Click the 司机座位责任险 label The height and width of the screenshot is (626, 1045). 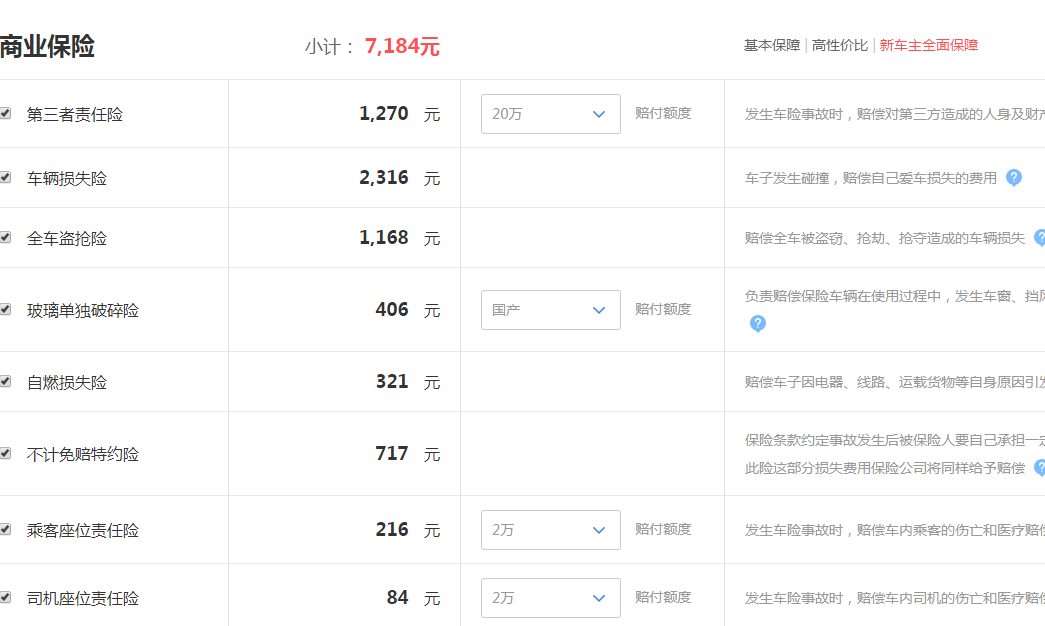(x=83, y=599)
